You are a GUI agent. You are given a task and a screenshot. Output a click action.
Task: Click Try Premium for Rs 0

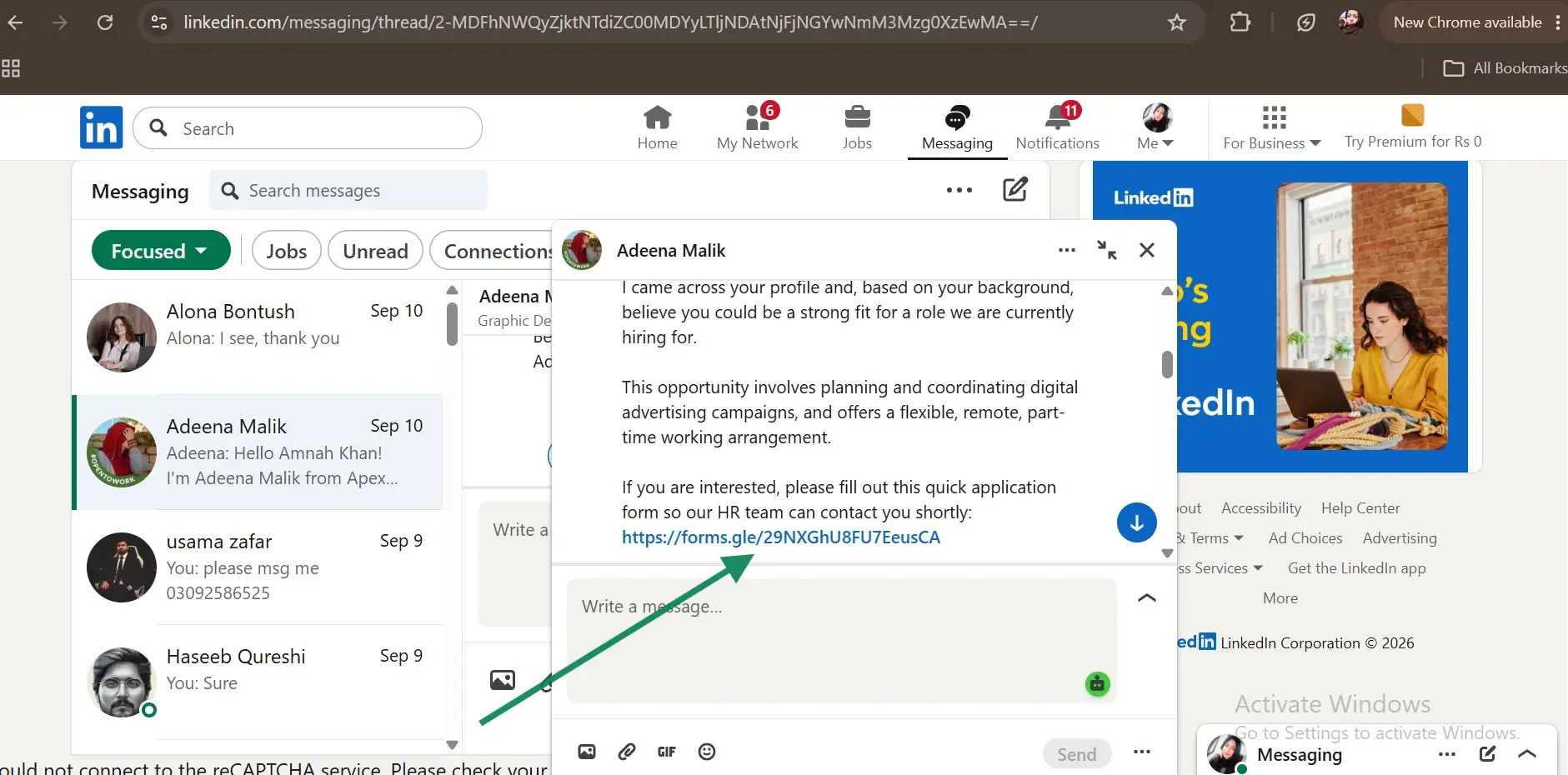[1413, 127]
